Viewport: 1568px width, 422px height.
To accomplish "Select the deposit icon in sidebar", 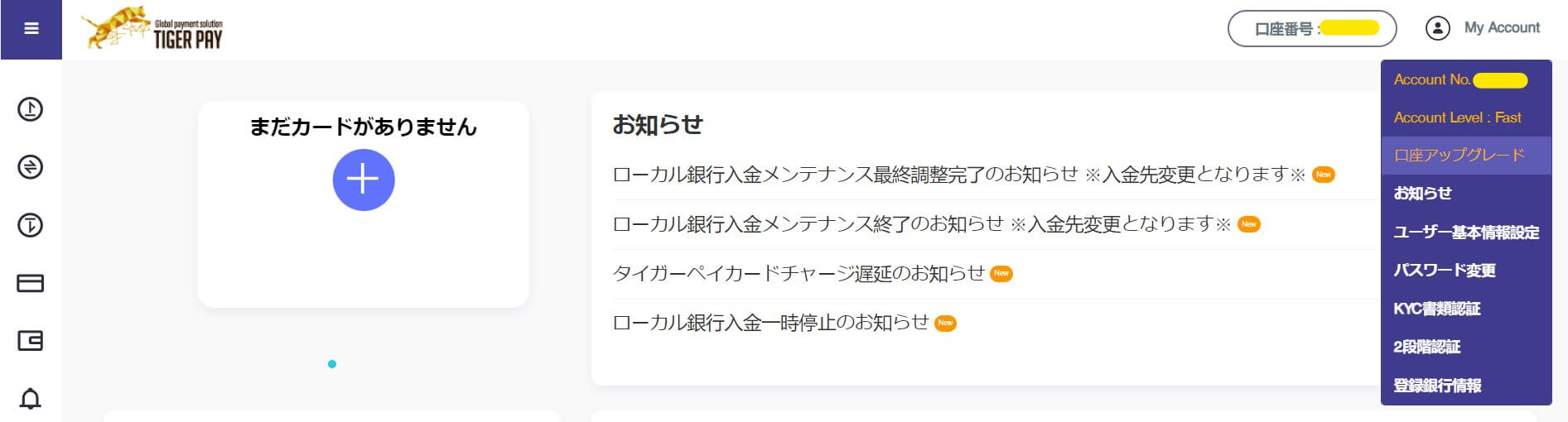I will (x=31, y=109).
